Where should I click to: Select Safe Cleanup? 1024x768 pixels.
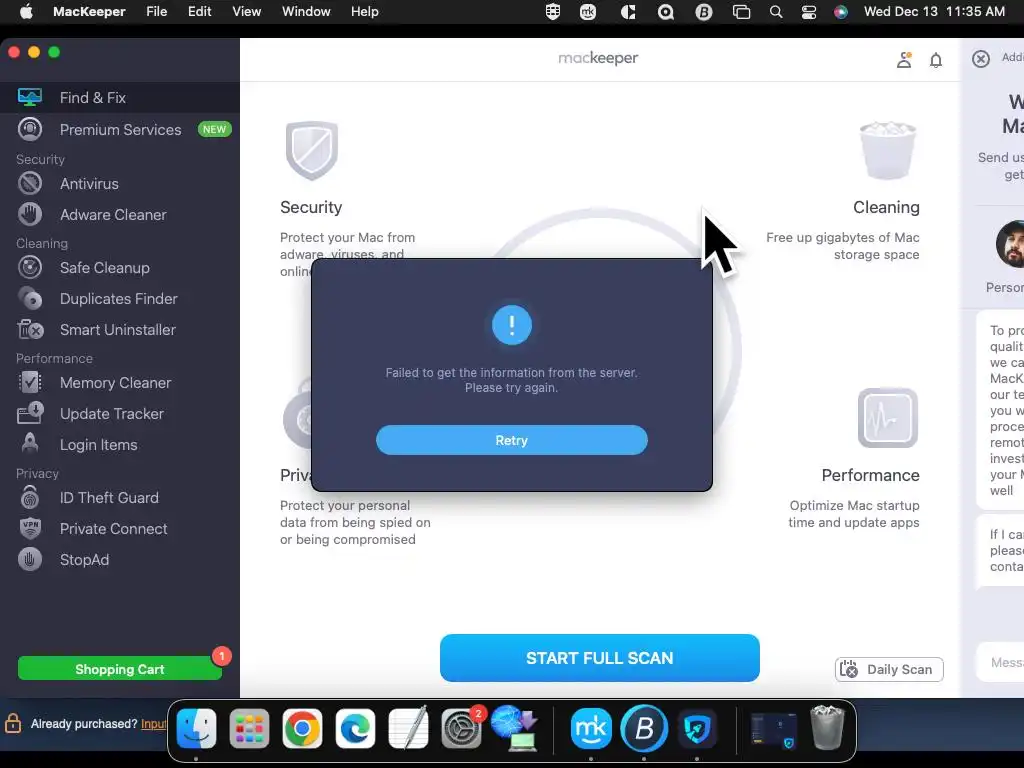[x=120, y=268]
